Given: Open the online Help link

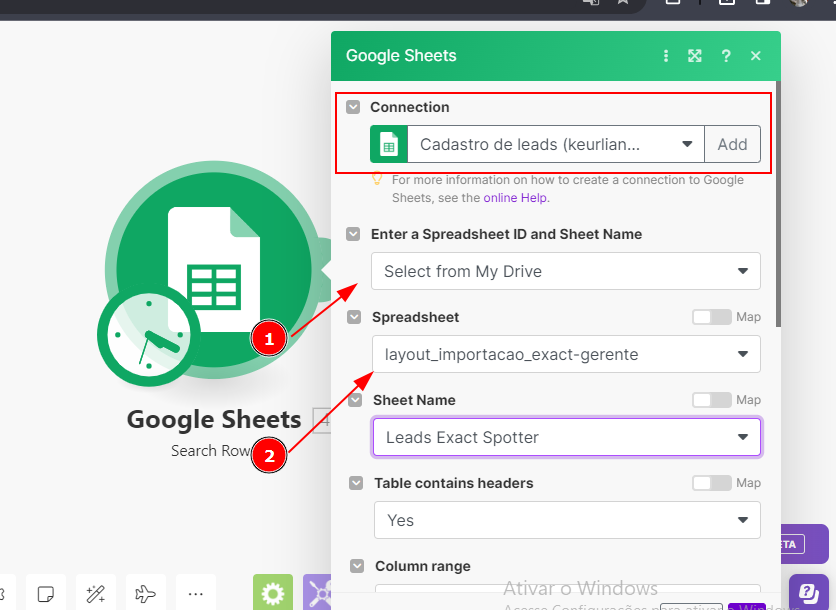Looking at the screenshot, I should 515,198.
